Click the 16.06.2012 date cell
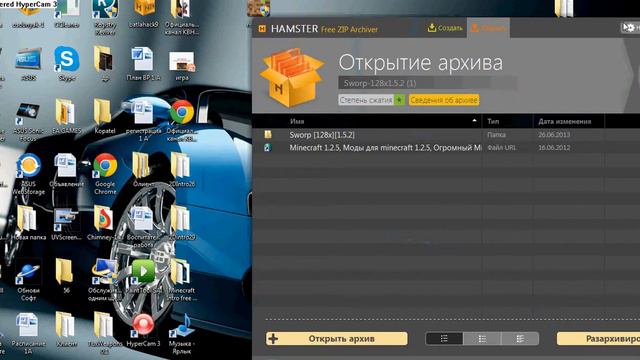640x360 pixels. 554,148
